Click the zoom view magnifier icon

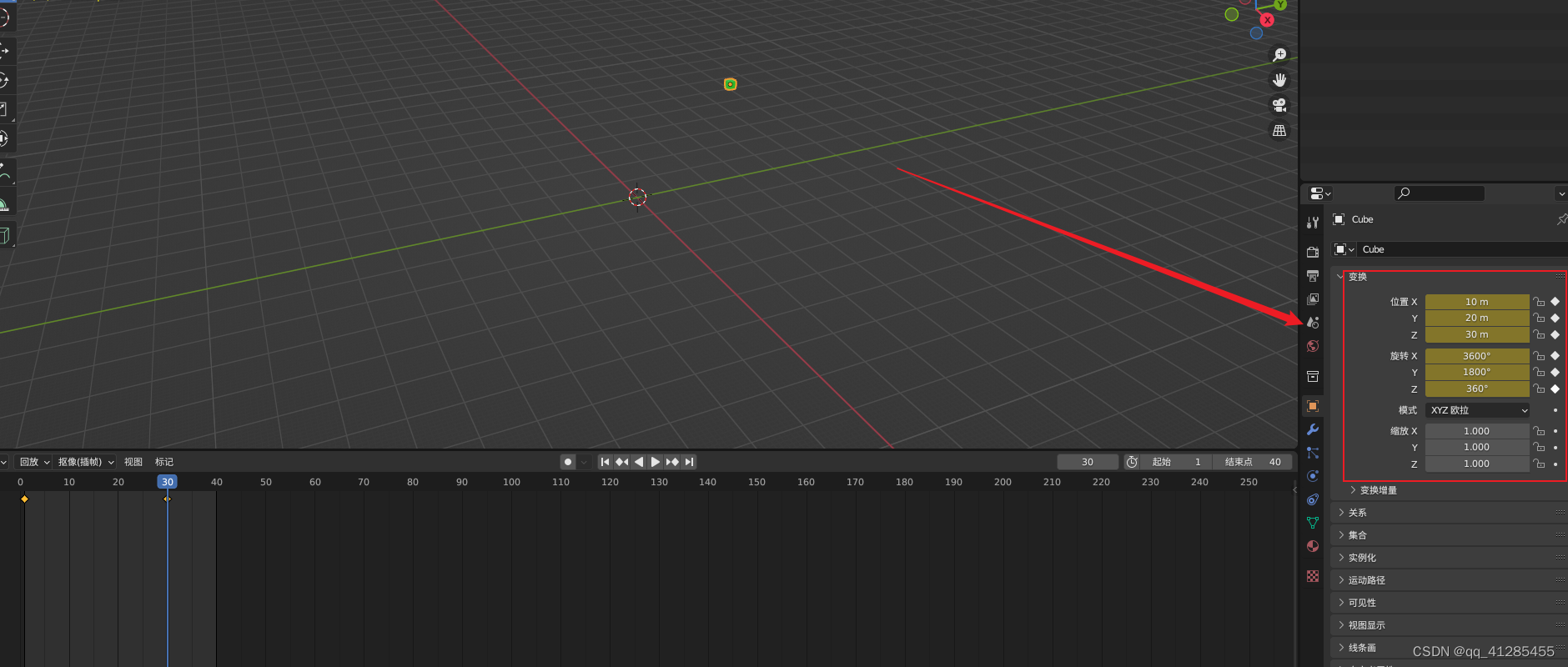coord(1279,55)
